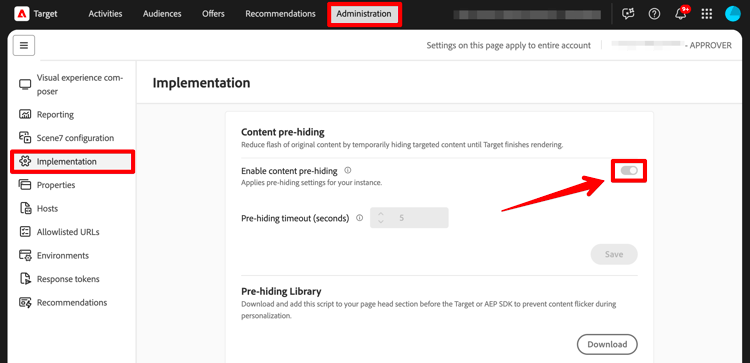Click the Visual experience composer monitor icon
The width and height of the screenshot is (750, 363).
24,85
